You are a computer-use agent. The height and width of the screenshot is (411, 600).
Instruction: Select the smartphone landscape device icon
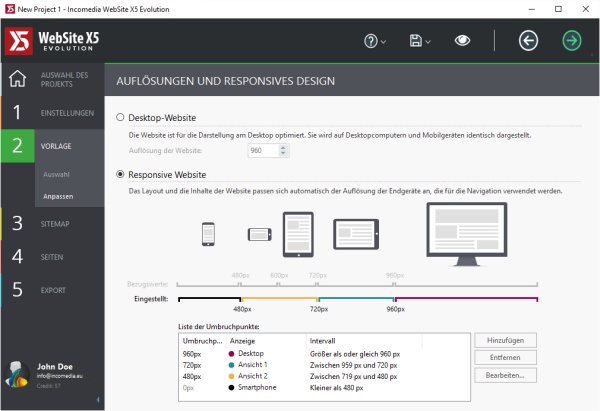260,234
